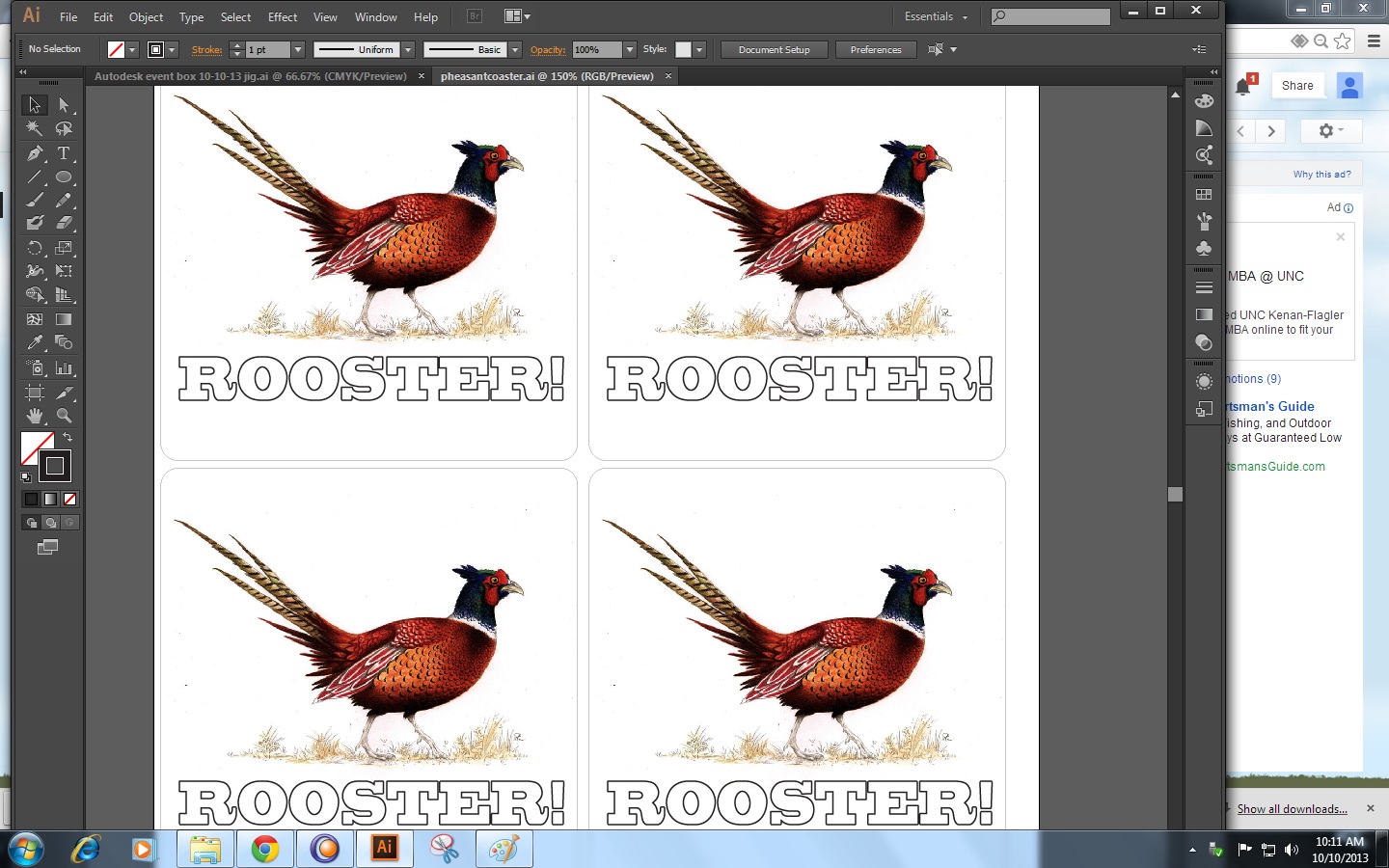This screenshot has width=1389, height=868.
Task: Open the Symbols panel club icon
Action: pos(1204,248)
